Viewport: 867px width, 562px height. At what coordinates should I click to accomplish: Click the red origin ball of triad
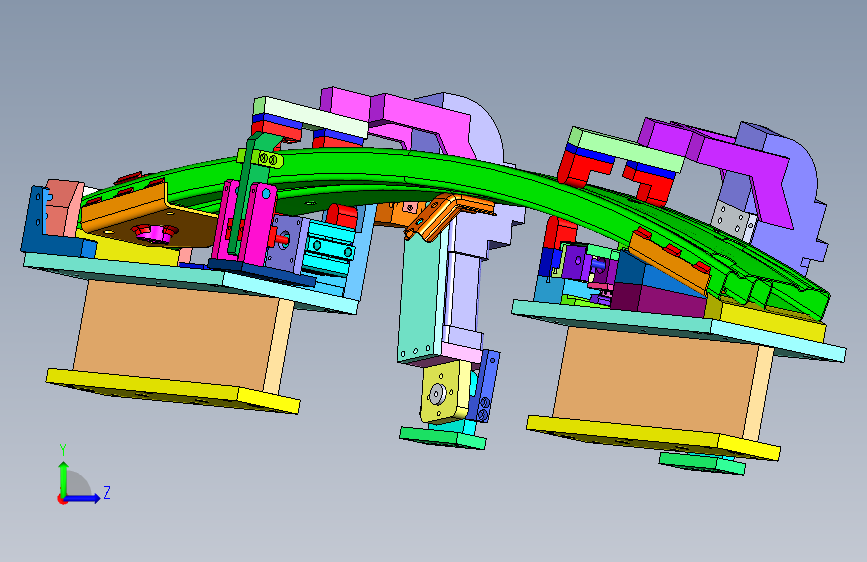[61, 499]
